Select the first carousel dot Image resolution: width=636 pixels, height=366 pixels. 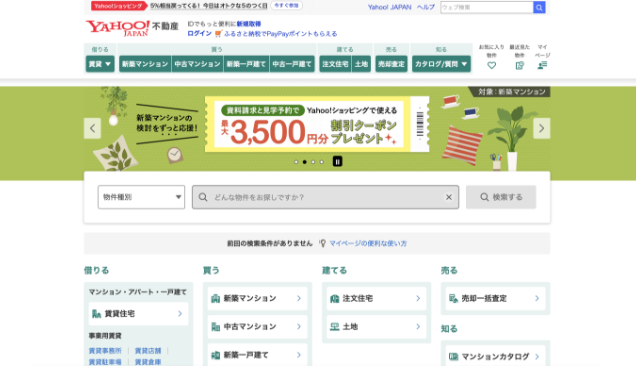click(296, 162)
